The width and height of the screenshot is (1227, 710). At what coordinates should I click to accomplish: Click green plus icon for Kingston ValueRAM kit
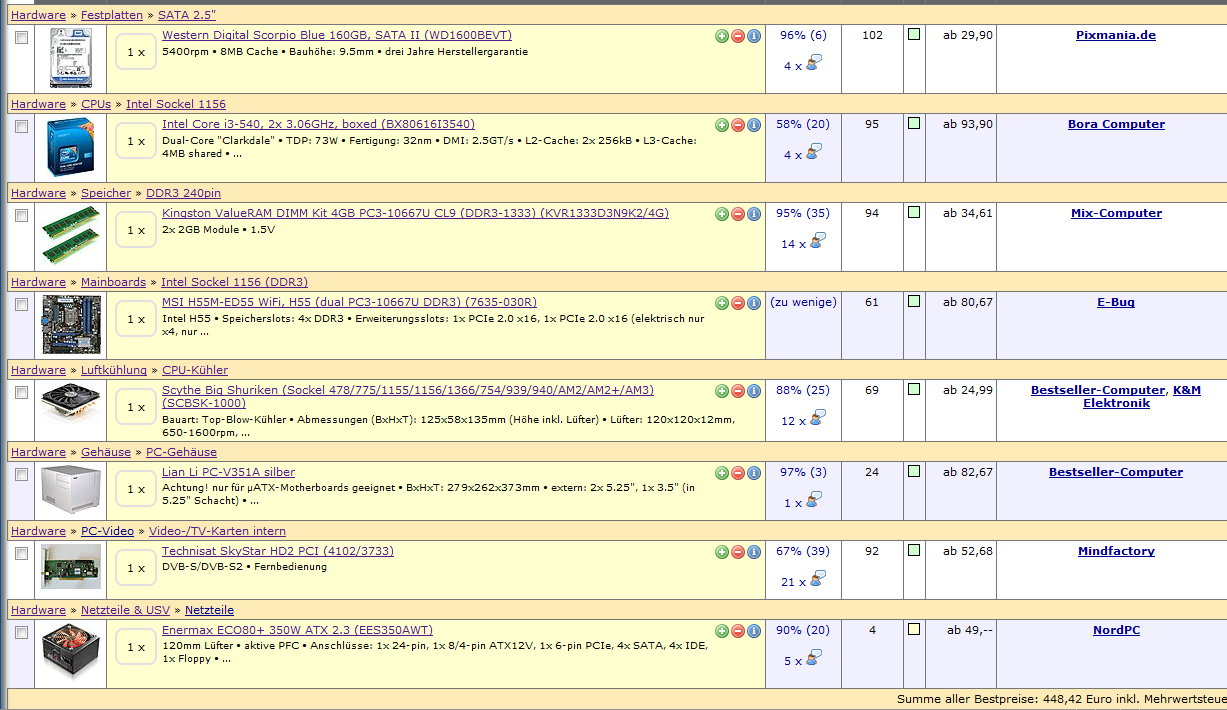pos(722,214)
